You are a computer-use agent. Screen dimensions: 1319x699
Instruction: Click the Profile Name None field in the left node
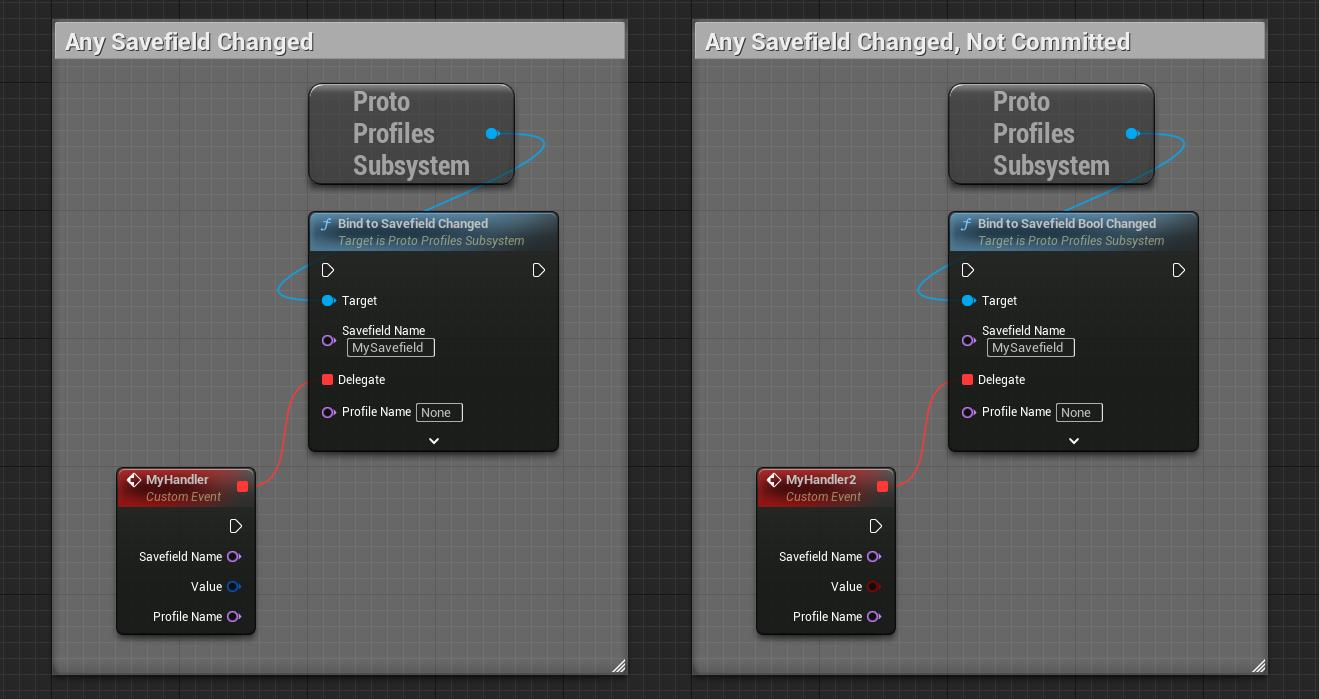point(439,412)
